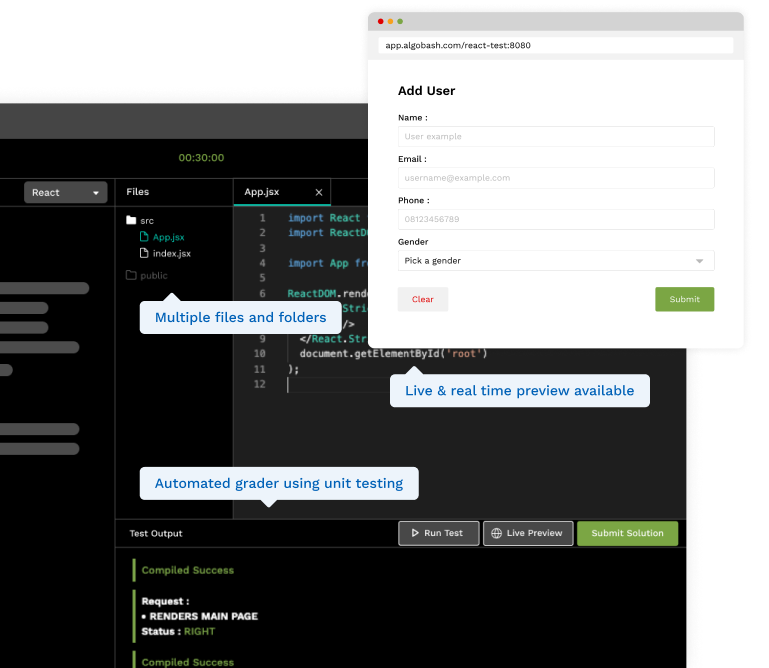Image resolution: width=769 pixels, height=668 pixels.
Task: Click the globe icon on Live Preview
Action: (496, 533)
